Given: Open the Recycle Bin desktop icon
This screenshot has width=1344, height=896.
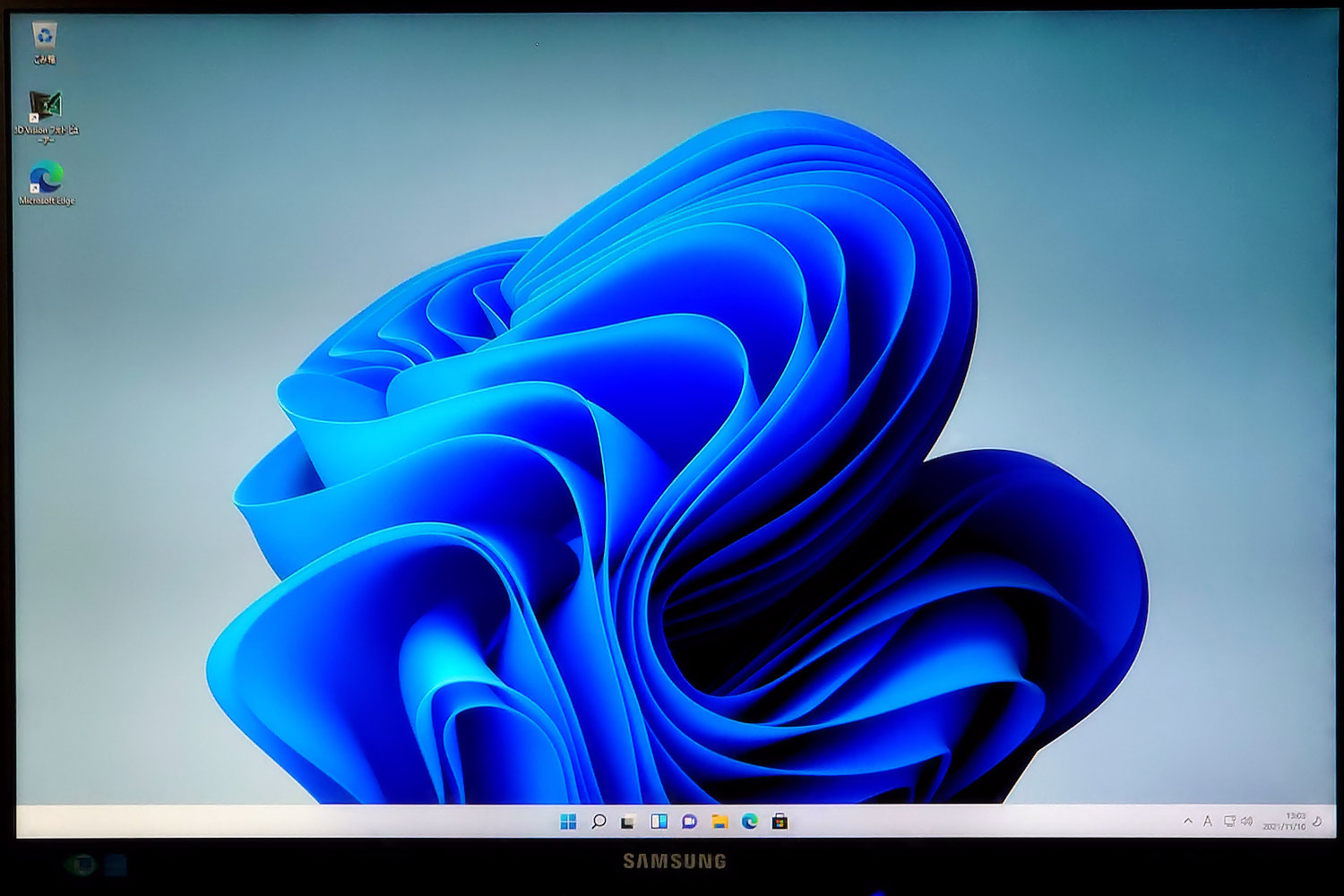Looking at the screenshot, I should coord(44,43).
